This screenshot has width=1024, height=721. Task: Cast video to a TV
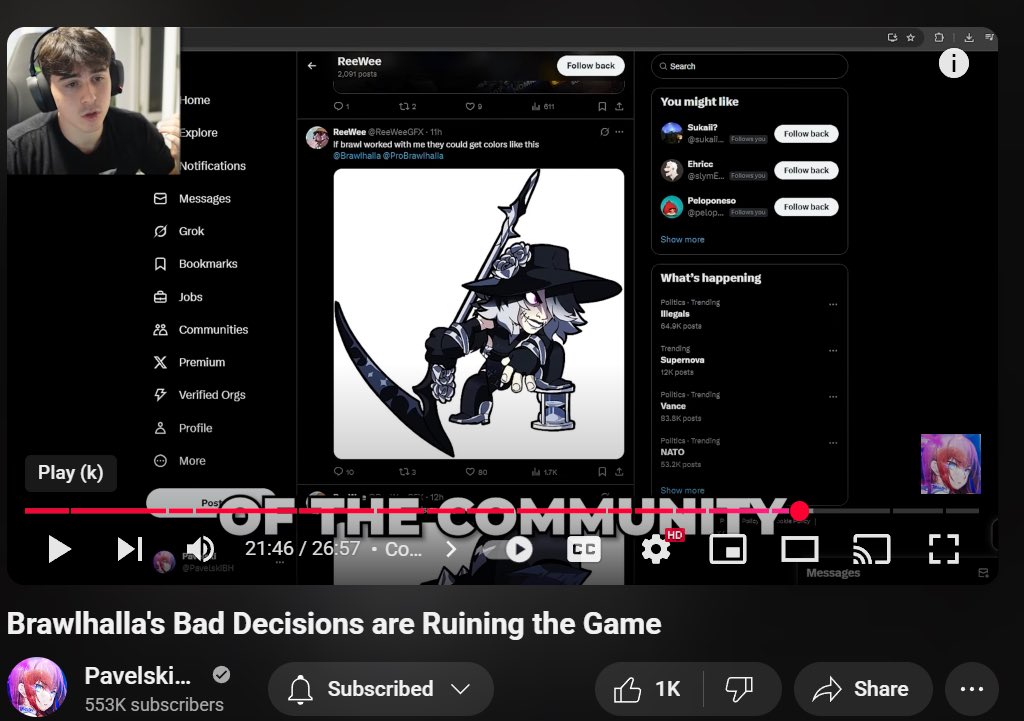click(x=871, y=549)
